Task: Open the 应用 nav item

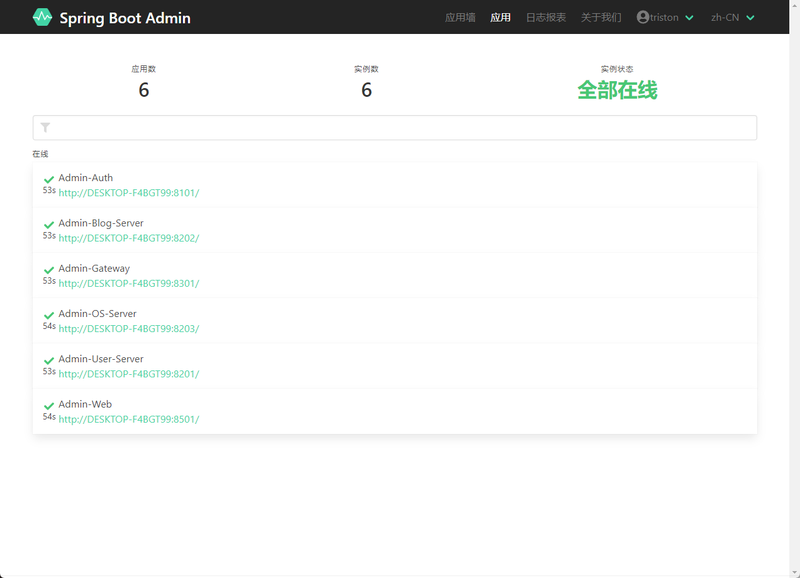Action: pos(501,17)
